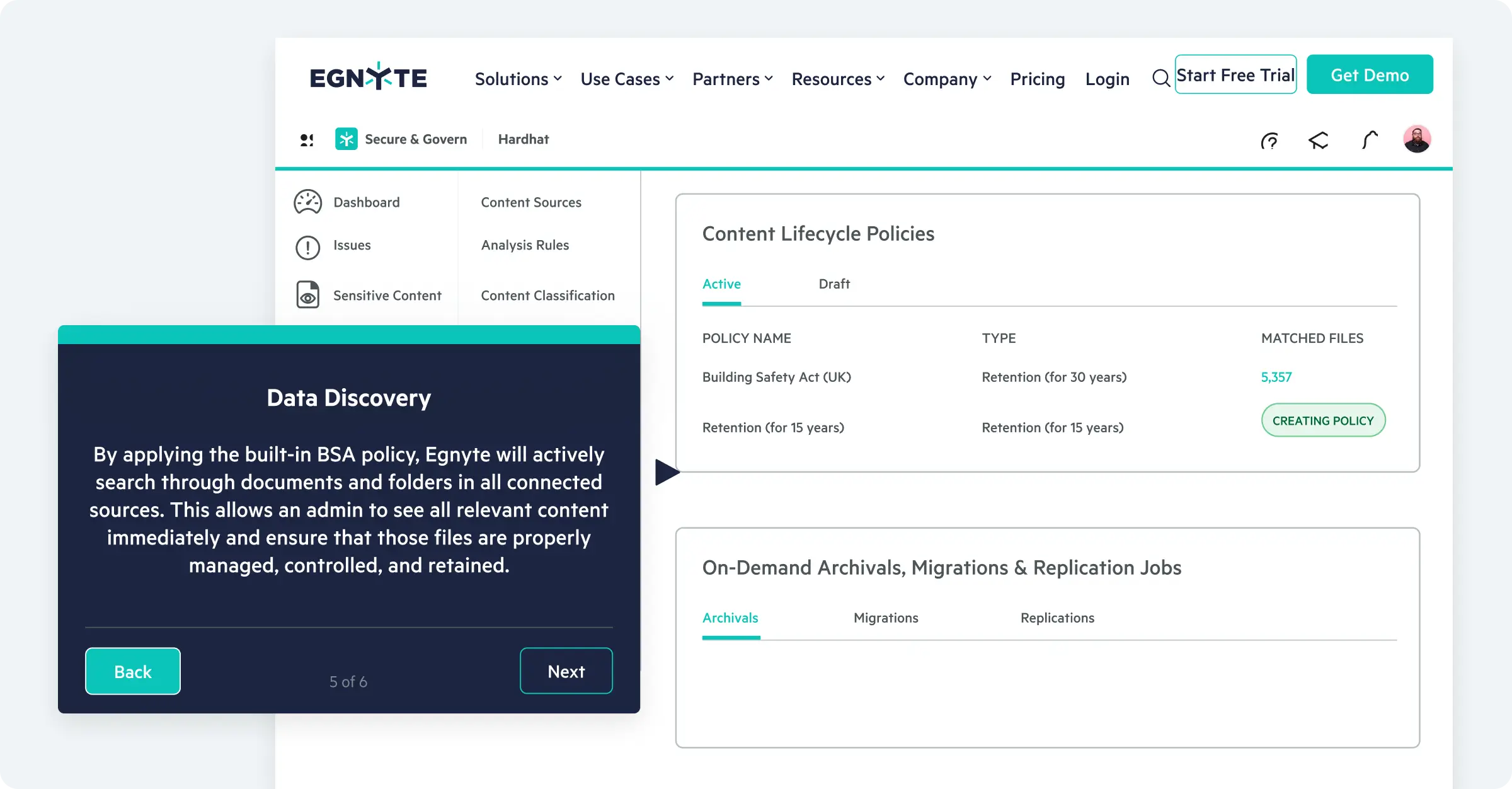The width and height of the screenshot is (1512, 789).
Task: Click Back in the Data Discovery tour
Action: point(133,671)
